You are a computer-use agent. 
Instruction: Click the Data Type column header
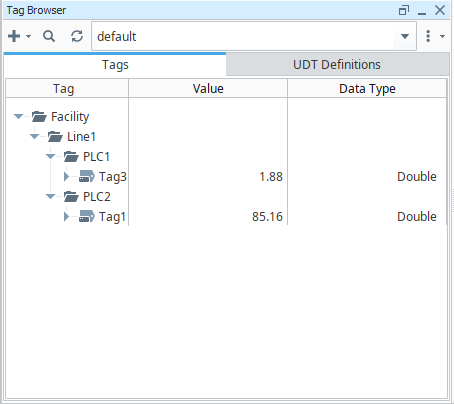click(x=367, y=89)
